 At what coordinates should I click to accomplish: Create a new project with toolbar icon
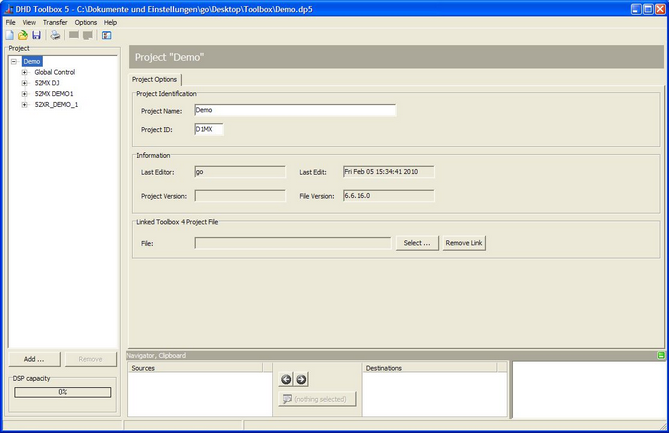point(10,35)
